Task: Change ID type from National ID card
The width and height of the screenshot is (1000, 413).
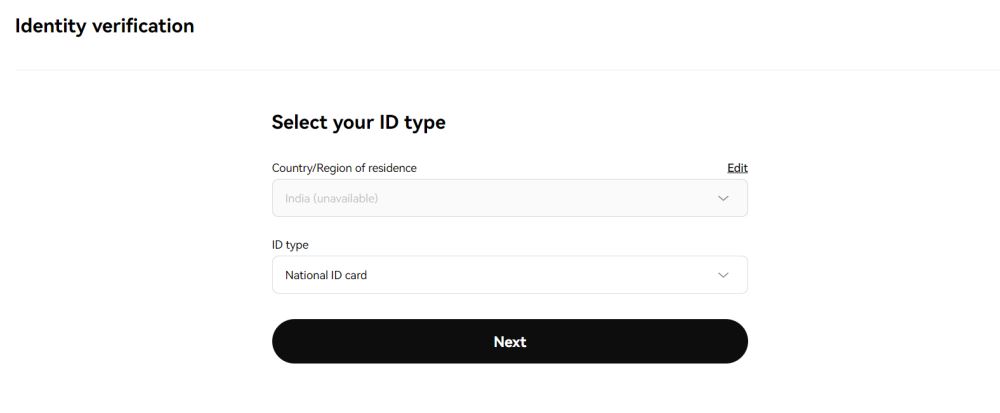Action: click(x=509, y=275)
